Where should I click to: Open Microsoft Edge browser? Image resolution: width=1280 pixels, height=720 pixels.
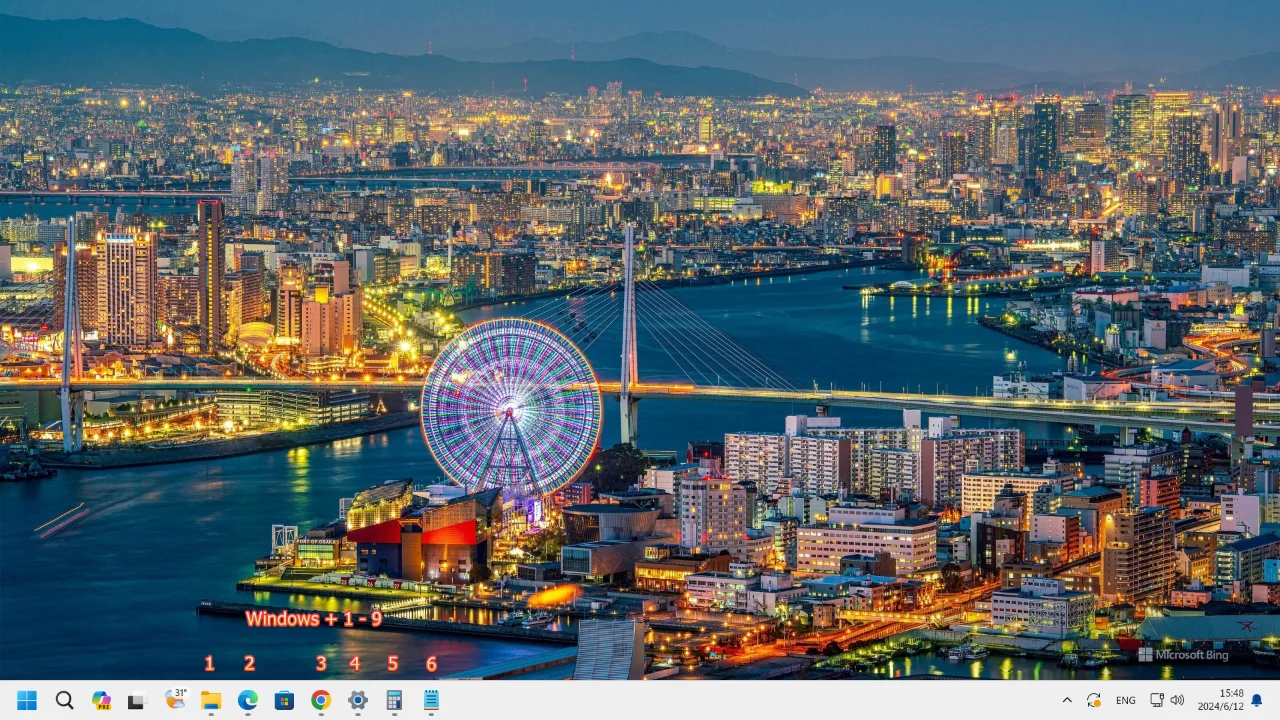247,700
